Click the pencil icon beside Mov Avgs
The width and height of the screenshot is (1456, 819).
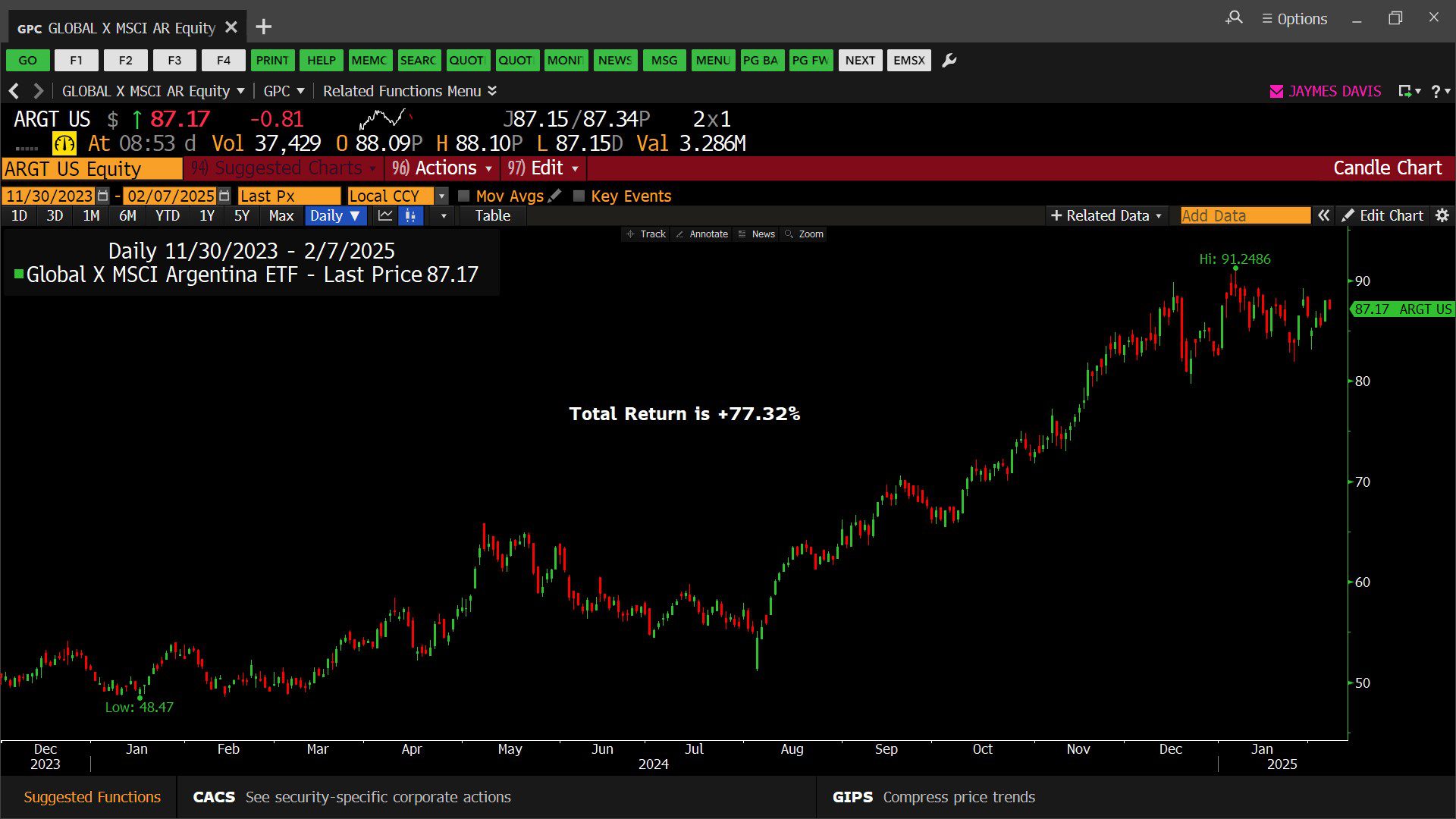[555, 196]
